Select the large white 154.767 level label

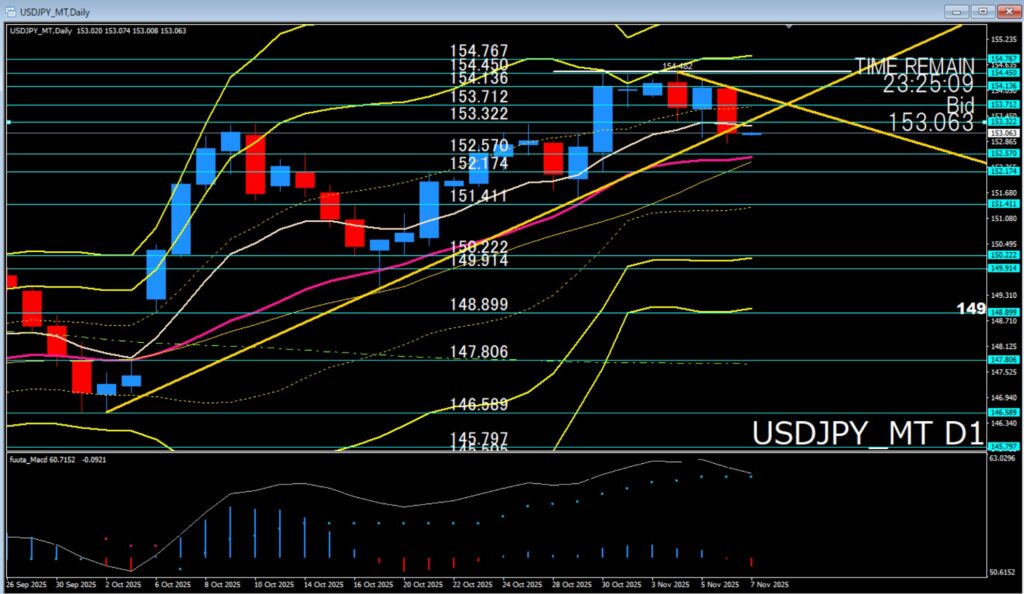click(480, 51)
